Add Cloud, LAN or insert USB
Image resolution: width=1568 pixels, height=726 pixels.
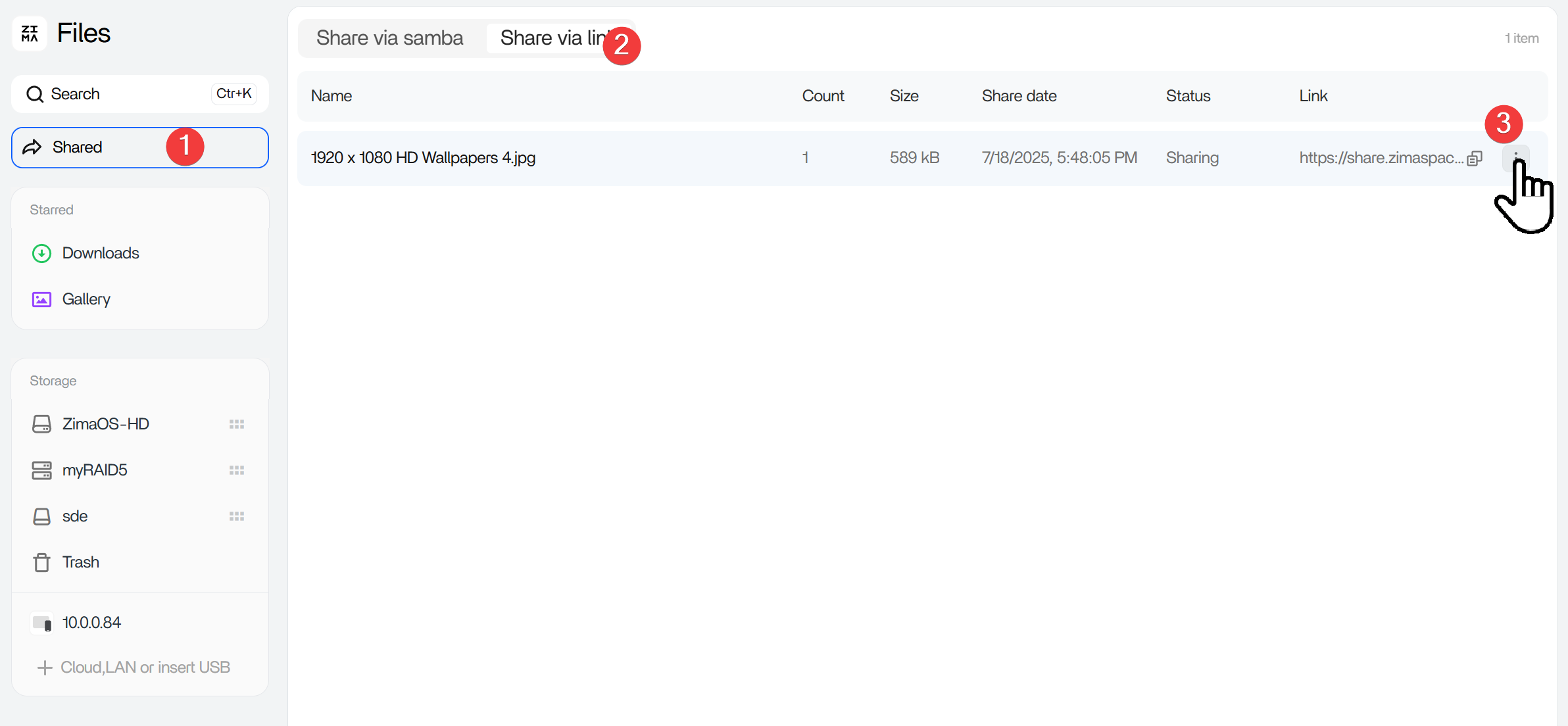click(x=134, y=667)
